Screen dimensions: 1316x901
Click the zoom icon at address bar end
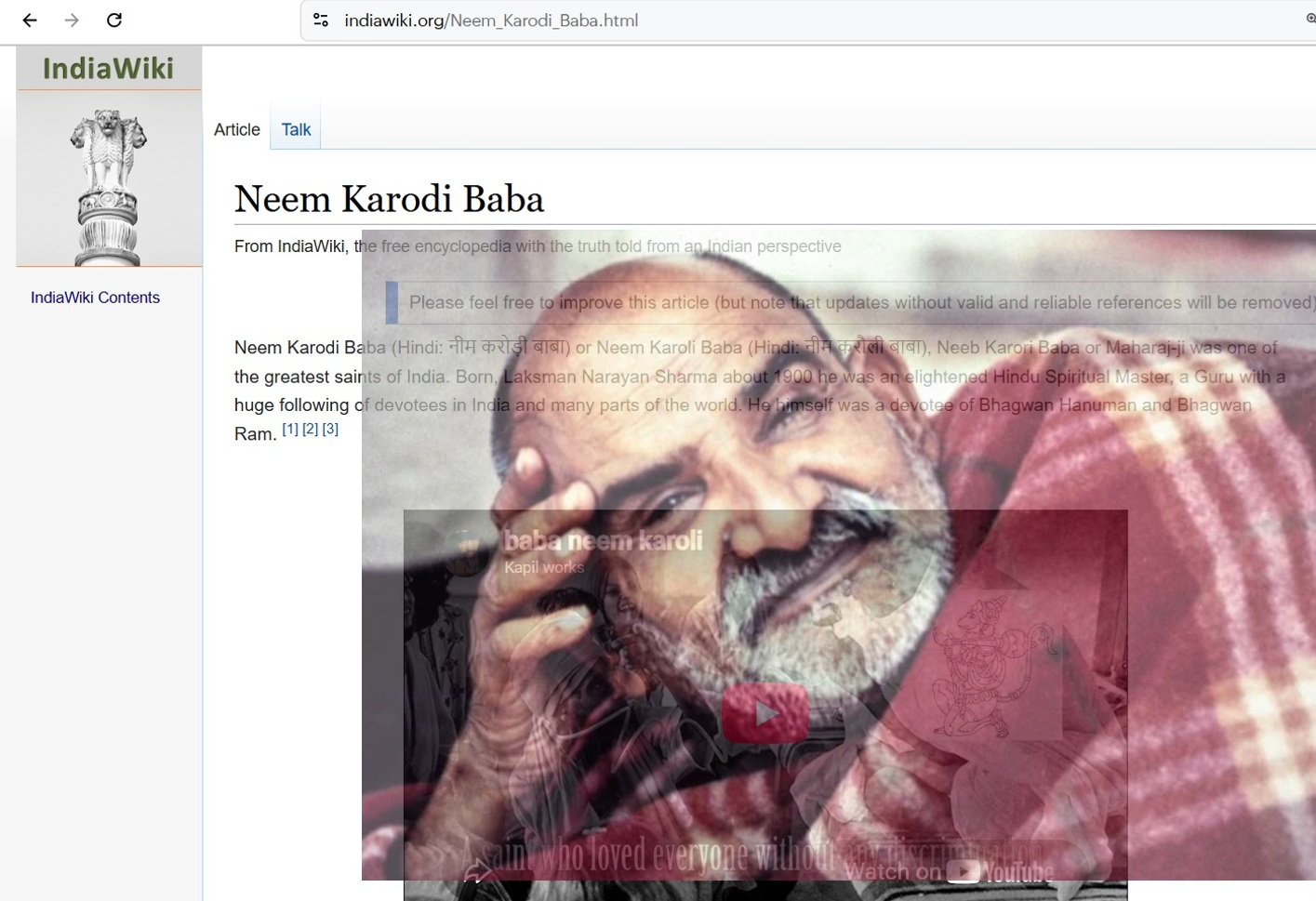(1309, 20)
